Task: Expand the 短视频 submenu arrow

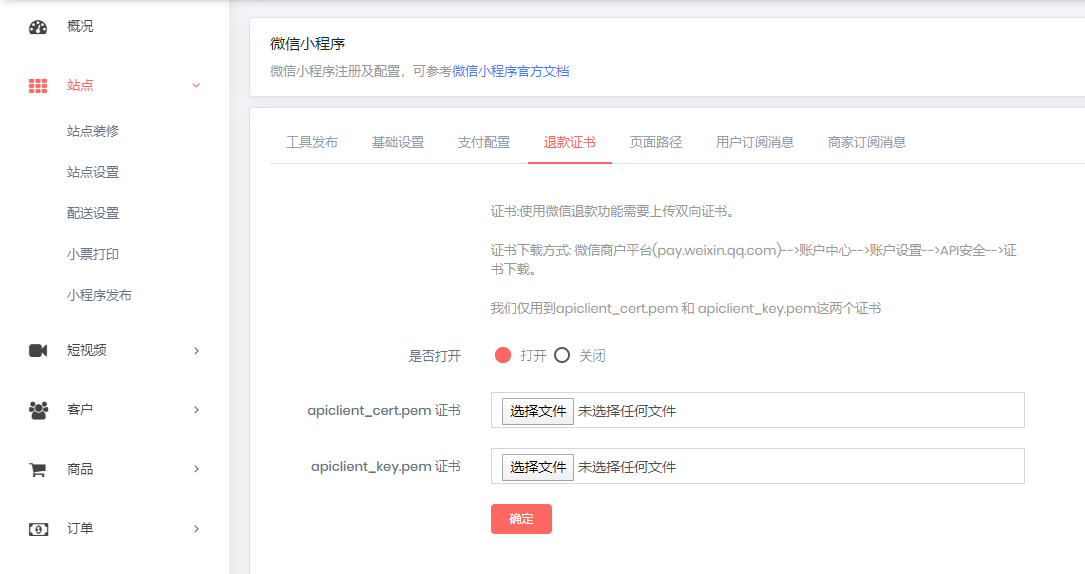Action: coord(196,350)
